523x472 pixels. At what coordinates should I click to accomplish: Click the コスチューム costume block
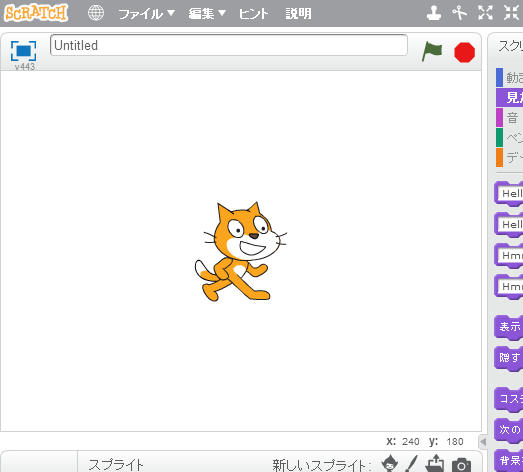pyautogui.click(x=509, y=399)
